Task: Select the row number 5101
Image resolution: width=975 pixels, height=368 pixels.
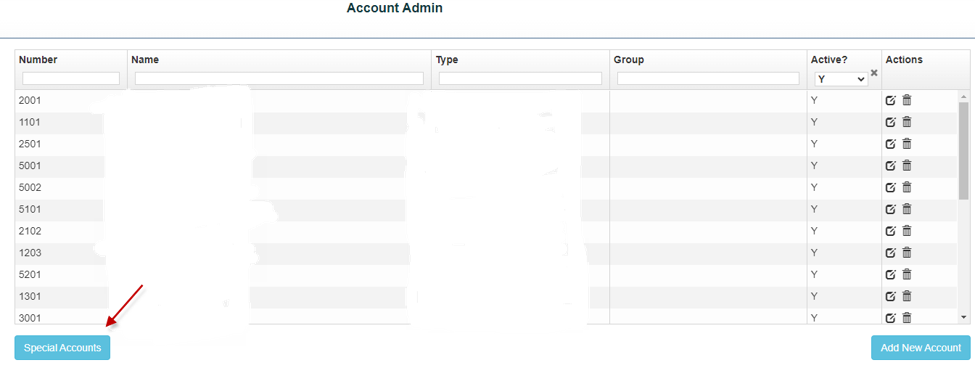Action: coord(29,209)
